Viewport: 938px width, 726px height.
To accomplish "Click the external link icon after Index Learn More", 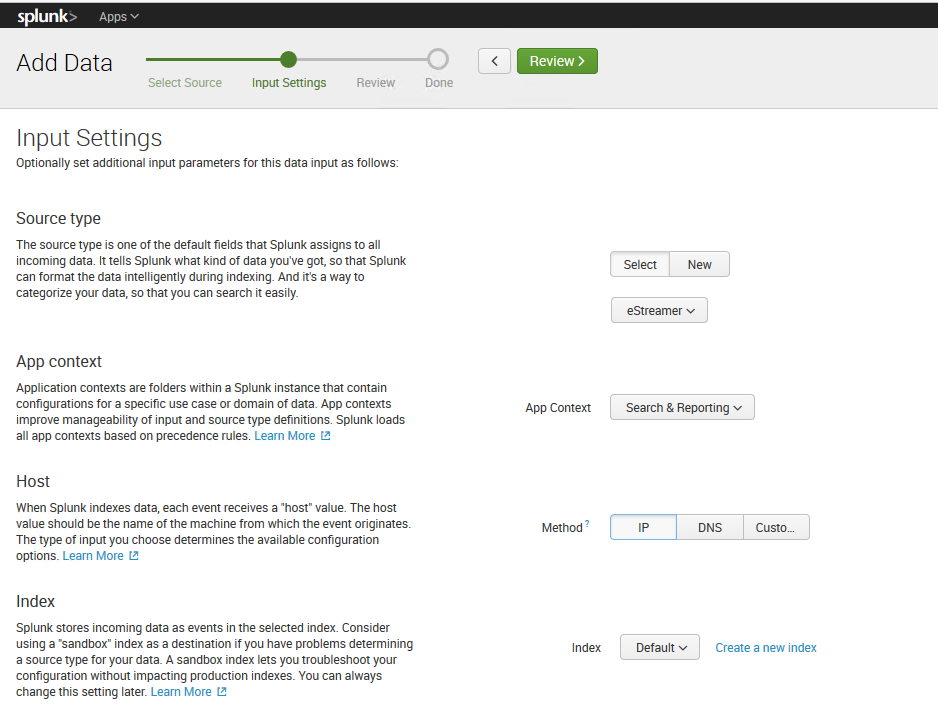I will pos(222,692).
